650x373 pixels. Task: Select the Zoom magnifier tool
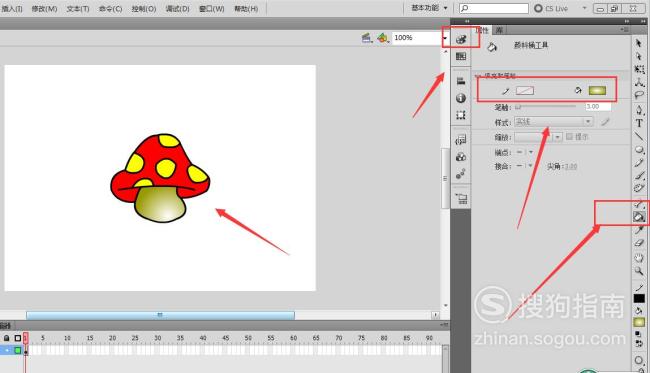[x=639, y=271]
